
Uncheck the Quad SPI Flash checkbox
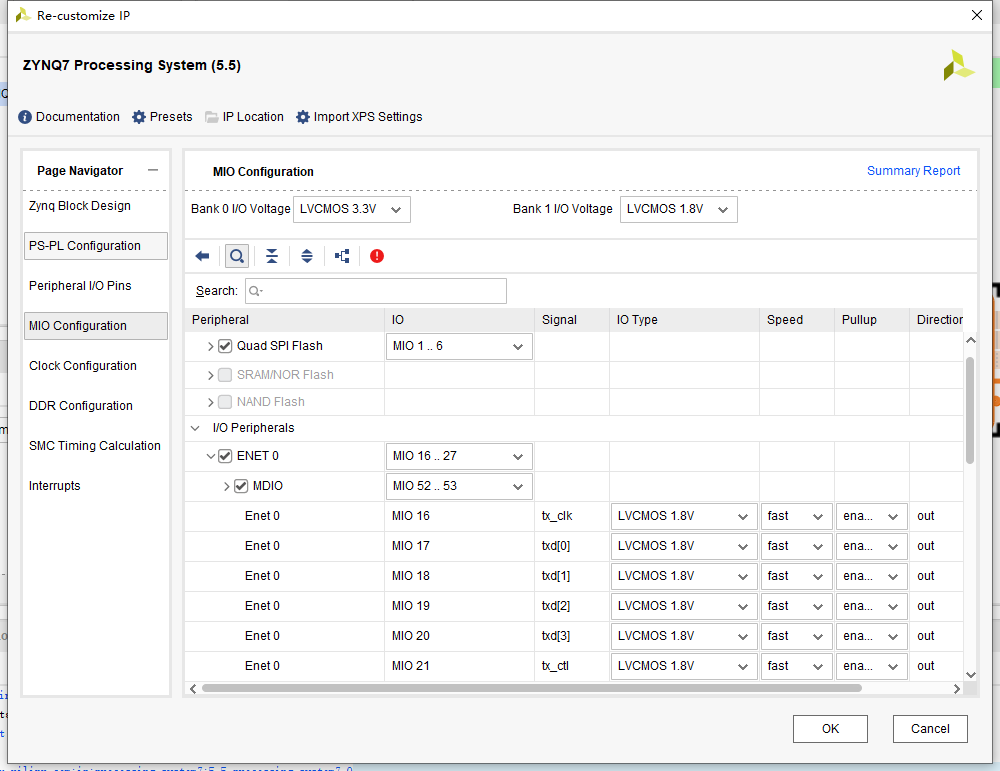224,346
